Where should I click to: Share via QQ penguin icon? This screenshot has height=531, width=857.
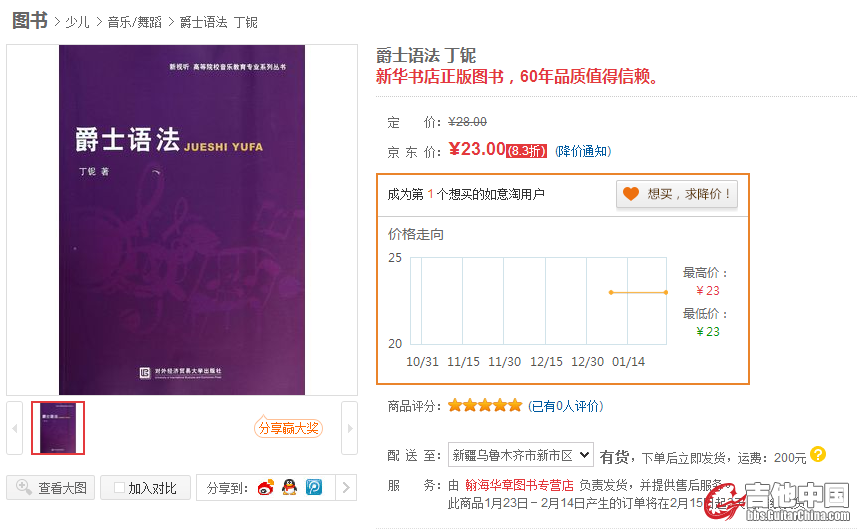[x=289, y=487]
